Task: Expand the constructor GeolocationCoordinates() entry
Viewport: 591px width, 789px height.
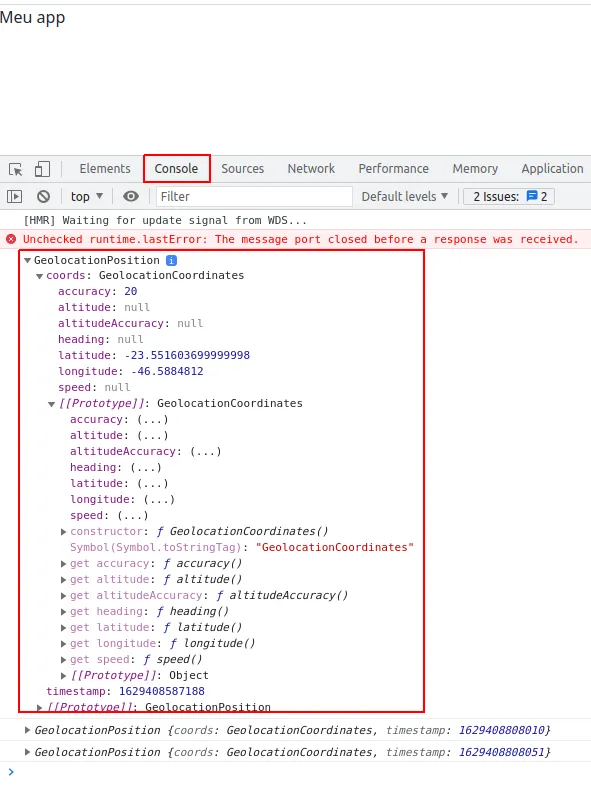Action: [x=63, y=531]
